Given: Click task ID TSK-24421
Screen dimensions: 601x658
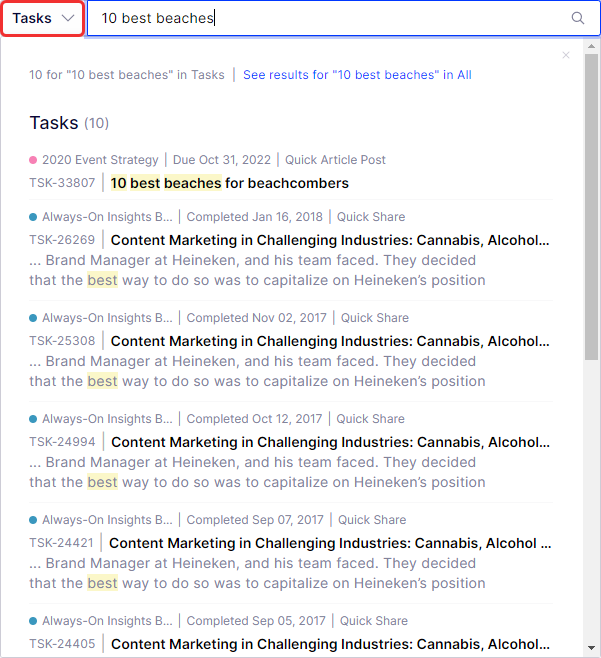Looking at the screenshot, I should click(x=61, y=543).
